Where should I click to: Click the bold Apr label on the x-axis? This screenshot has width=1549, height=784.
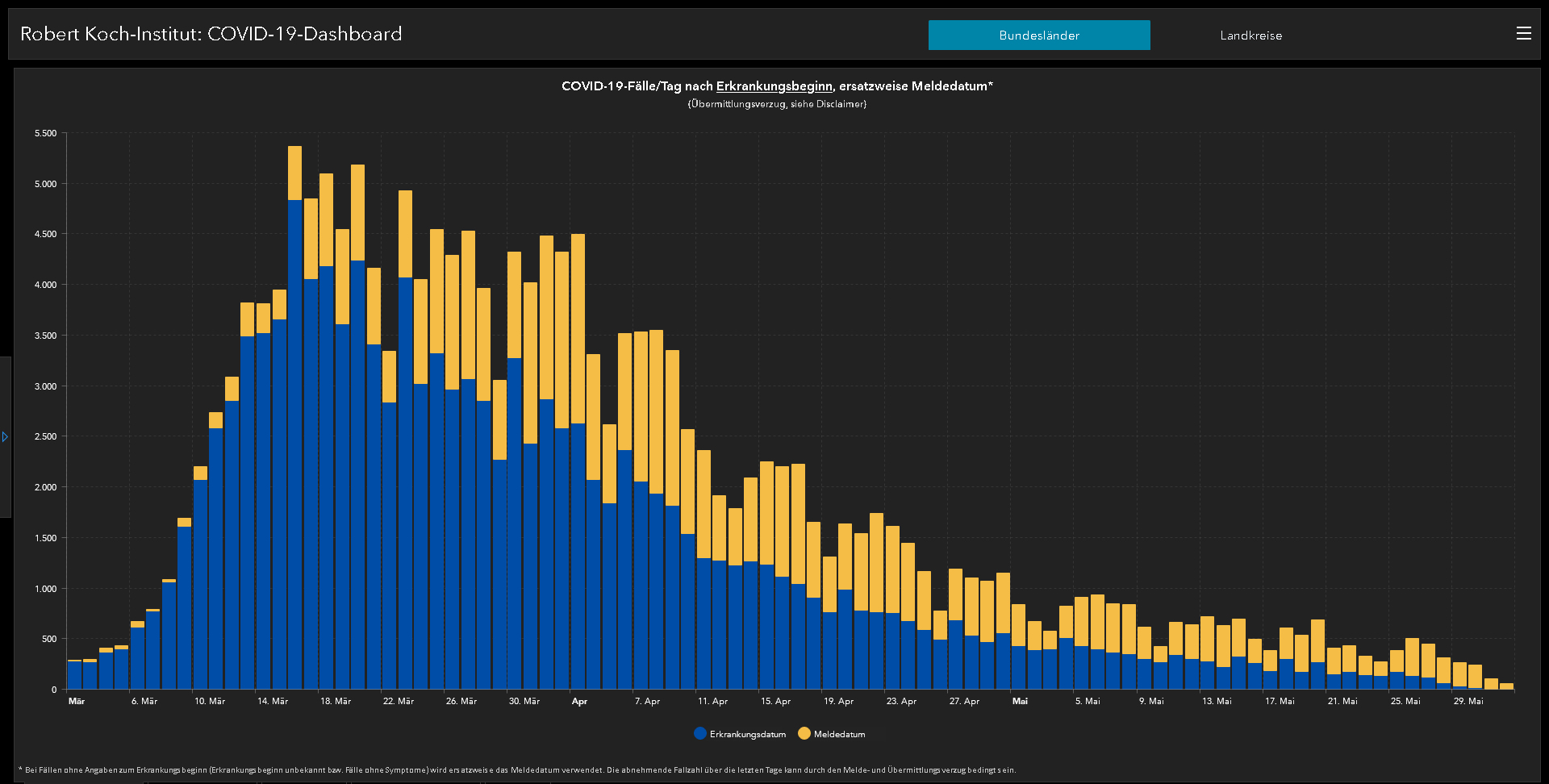(x=579, y=701)
